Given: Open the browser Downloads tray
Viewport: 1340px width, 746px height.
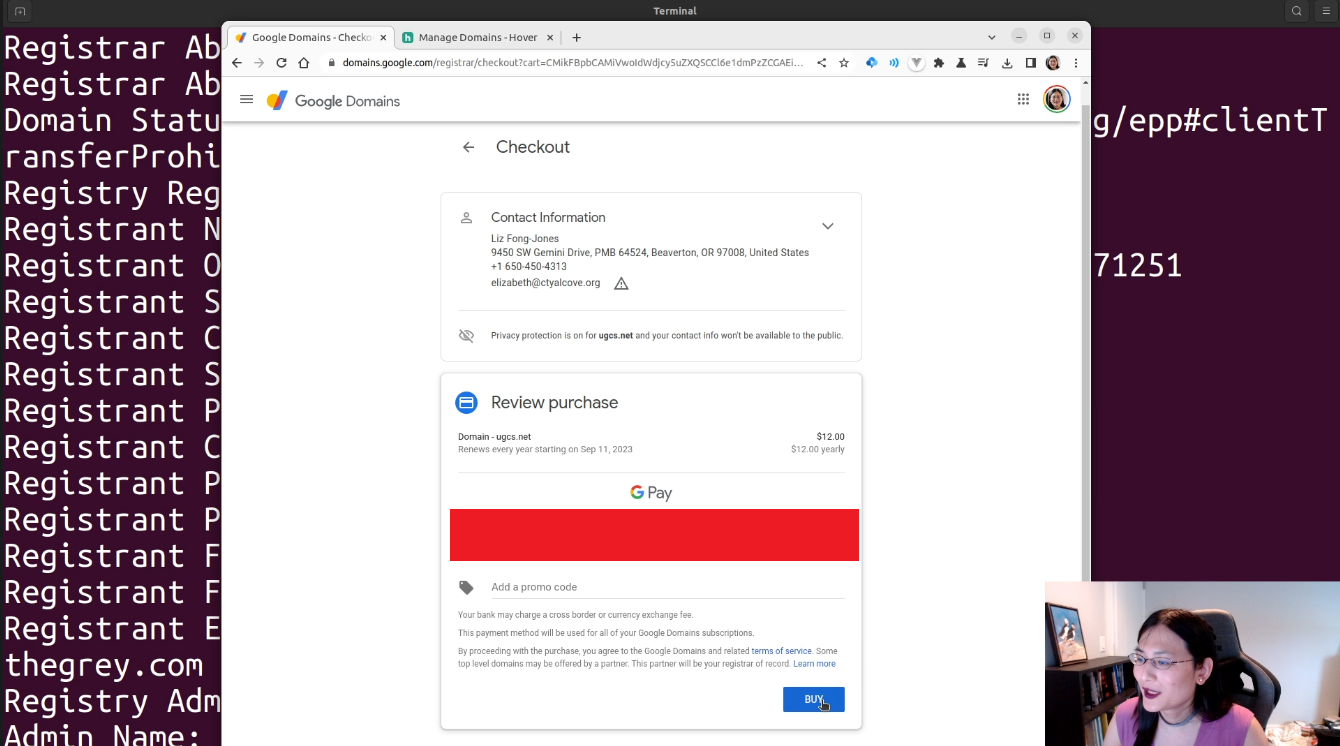Looking at the screenshot, I should click(1007, 62).
